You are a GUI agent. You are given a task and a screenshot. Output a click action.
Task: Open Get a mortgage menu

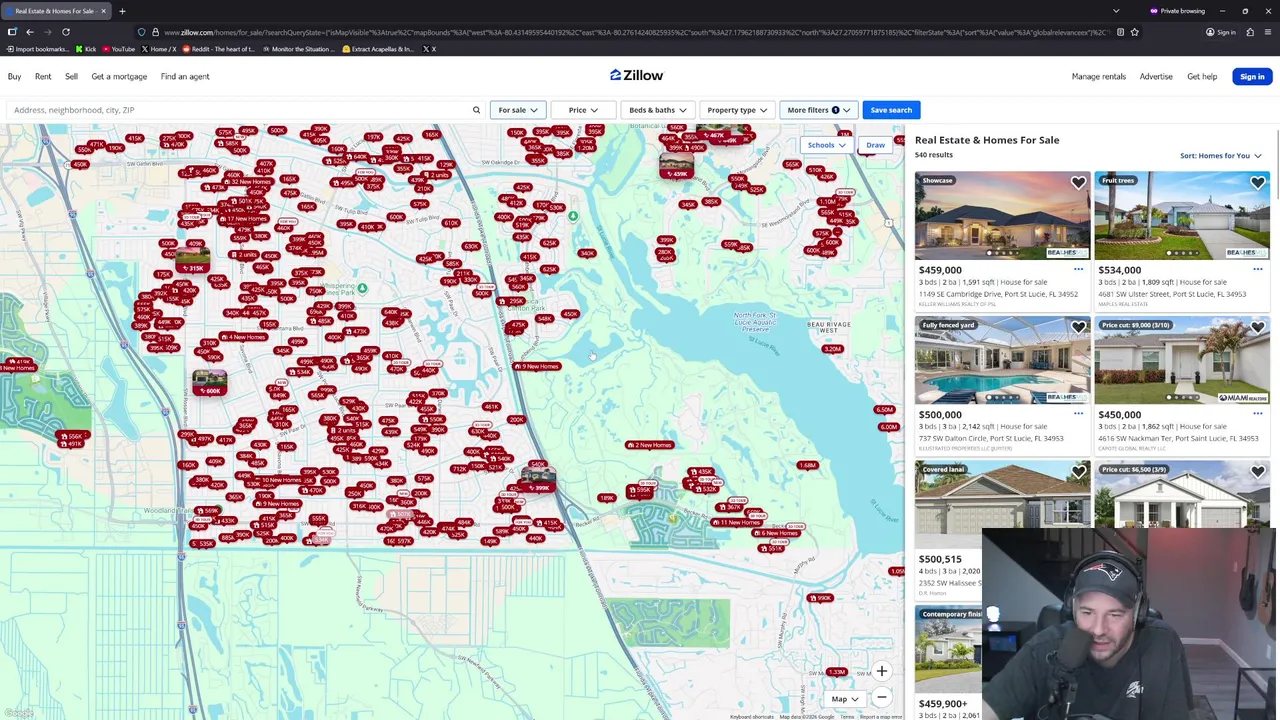coord(119,76)
